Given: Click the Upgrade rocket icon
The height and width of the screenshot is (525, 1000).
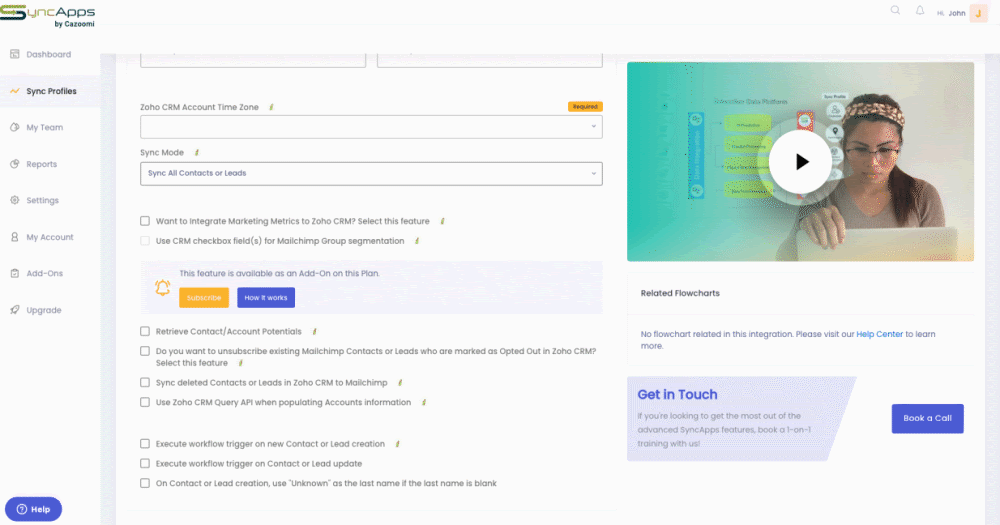Looking at the screenshot, I should pos(15,310).
